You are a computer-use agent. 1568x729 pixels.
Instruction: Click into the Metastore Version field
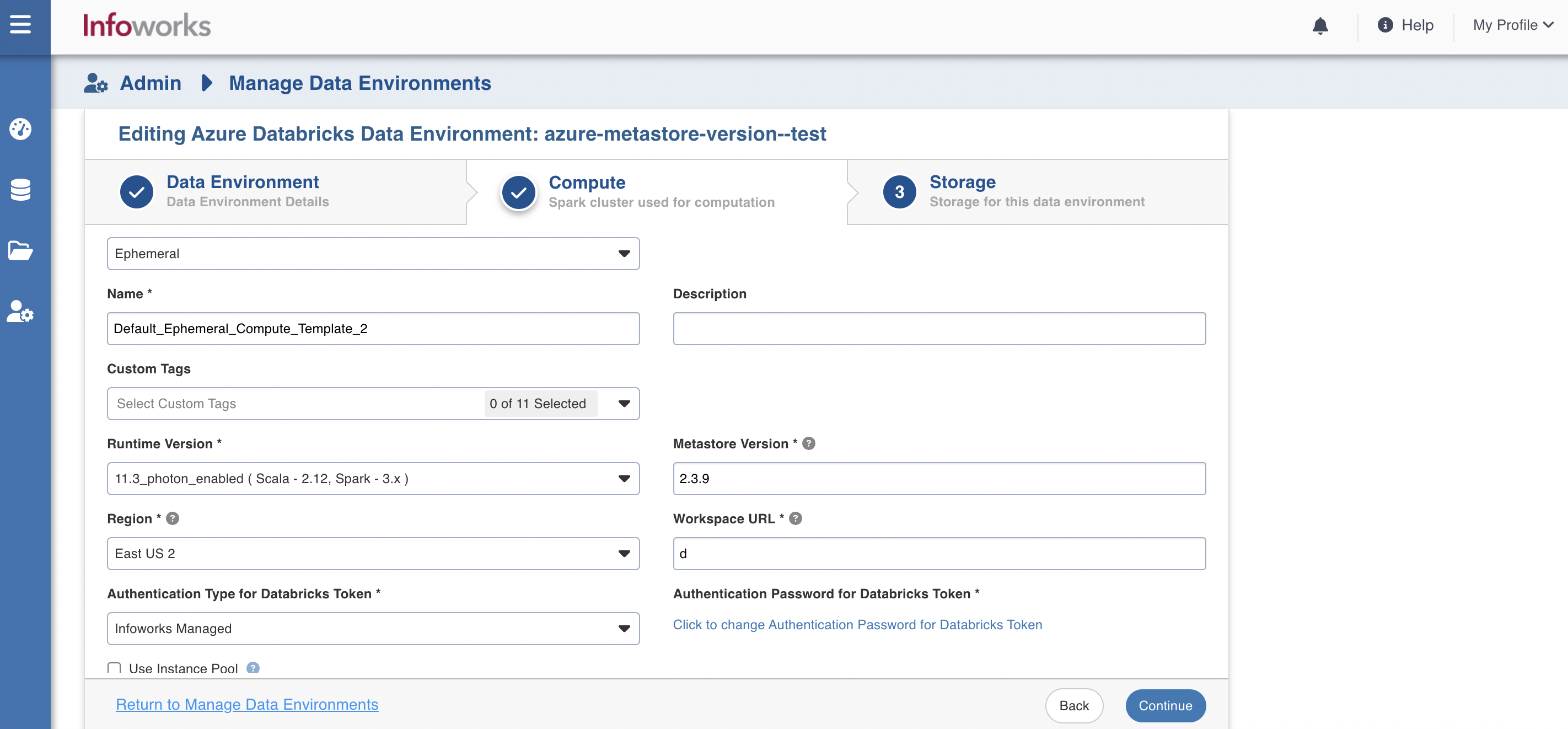pos(939,479)
